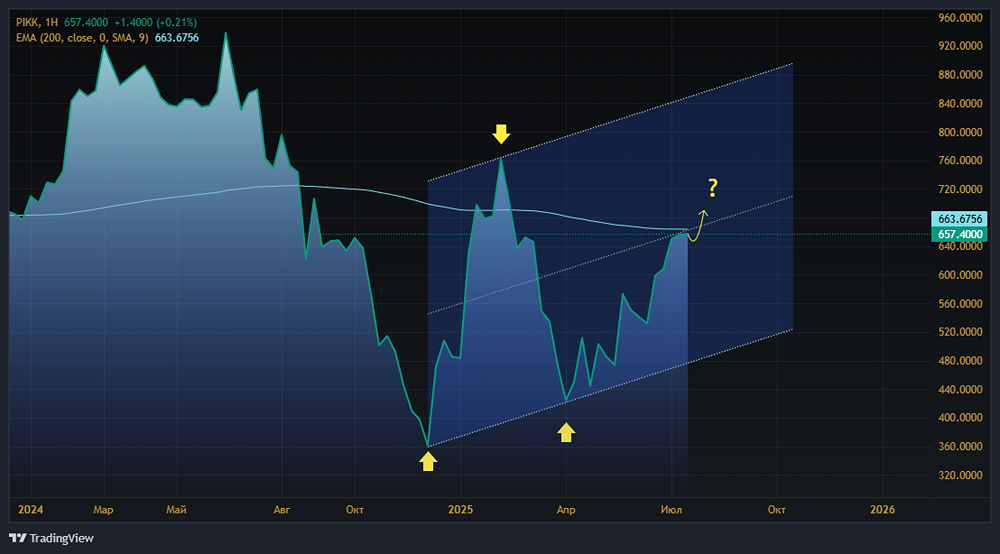
Task: Click the current price 657.4000 in legend
Action: [86, 22]
